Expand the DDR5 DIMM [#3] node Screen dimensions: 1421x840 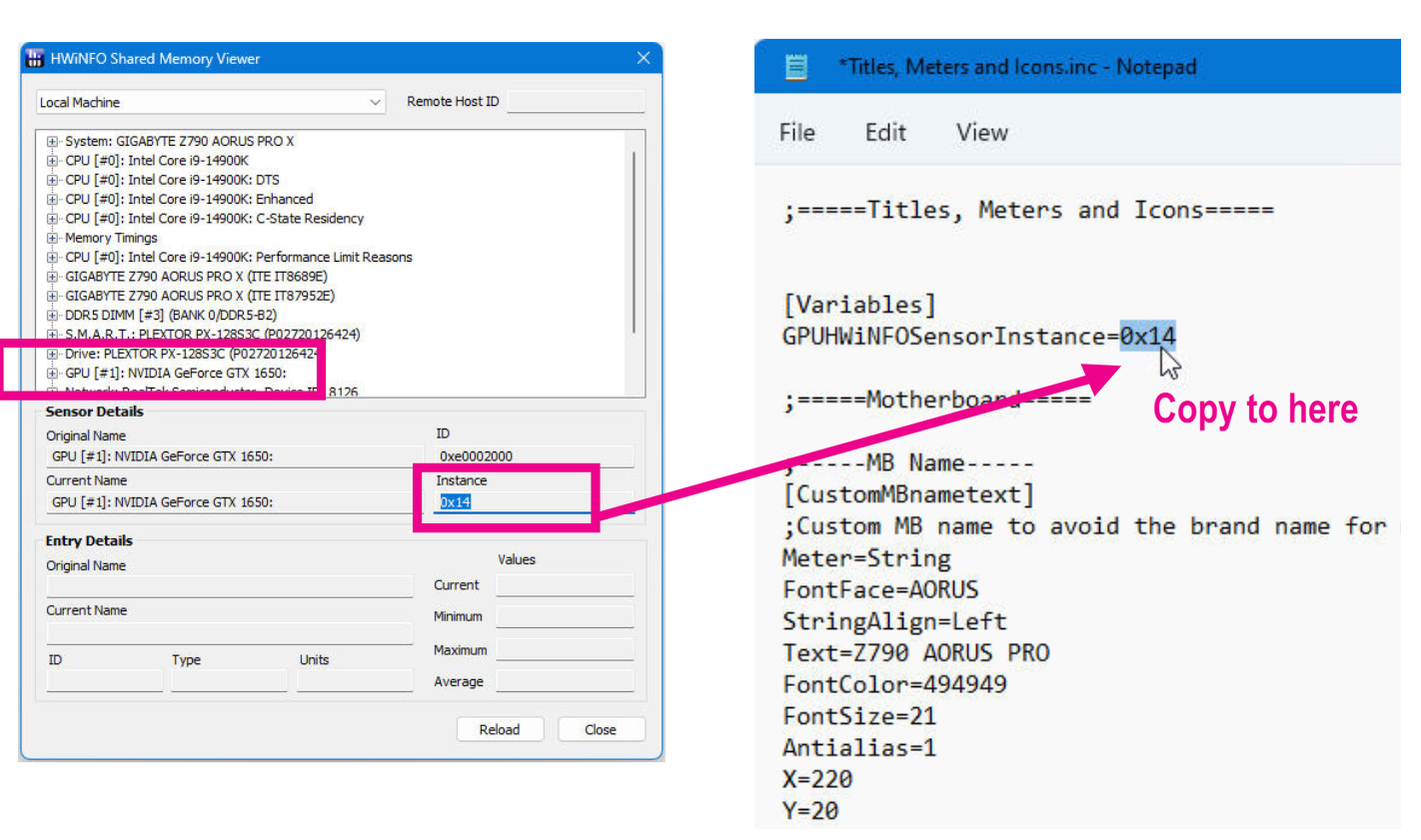tap(53, 316)
